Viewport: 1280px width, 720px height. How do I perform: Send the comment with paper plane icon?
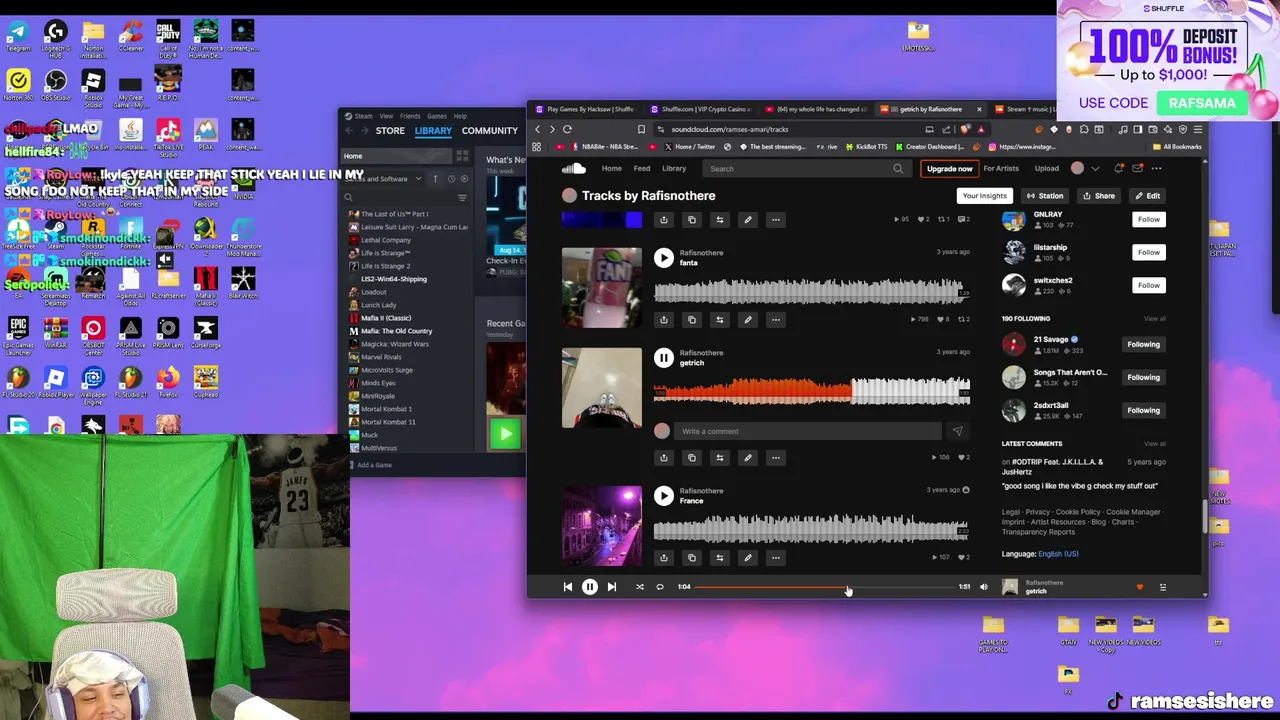[x=957, y=431]
